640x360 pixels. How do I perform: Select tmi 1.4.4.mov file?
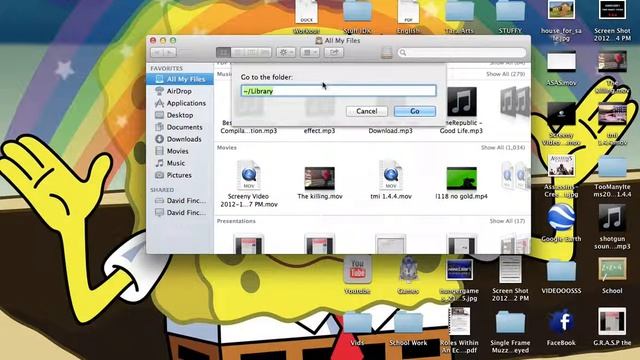pyautogui.click(x=391, y=180)
